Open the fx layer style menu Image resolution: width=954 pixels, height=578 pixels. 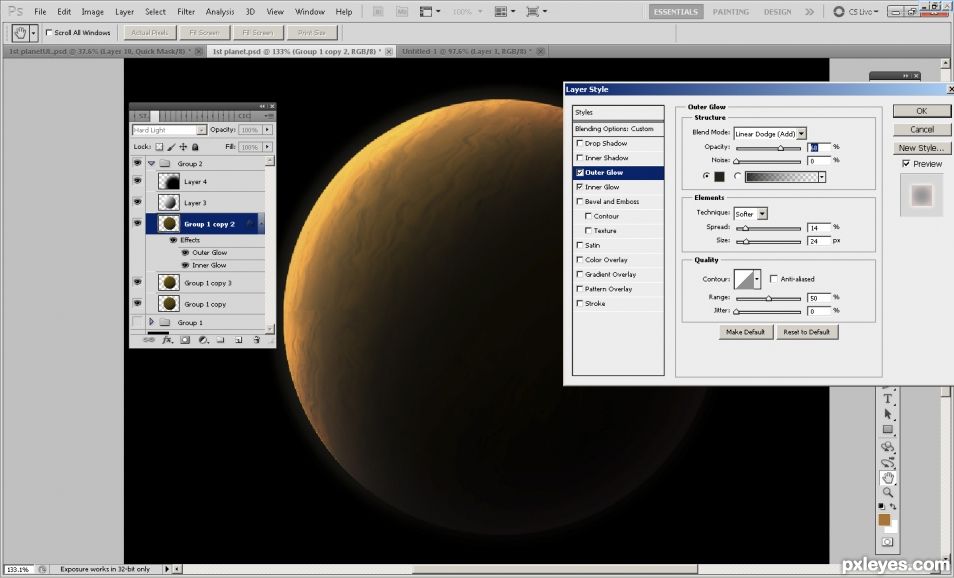(167, 340)
